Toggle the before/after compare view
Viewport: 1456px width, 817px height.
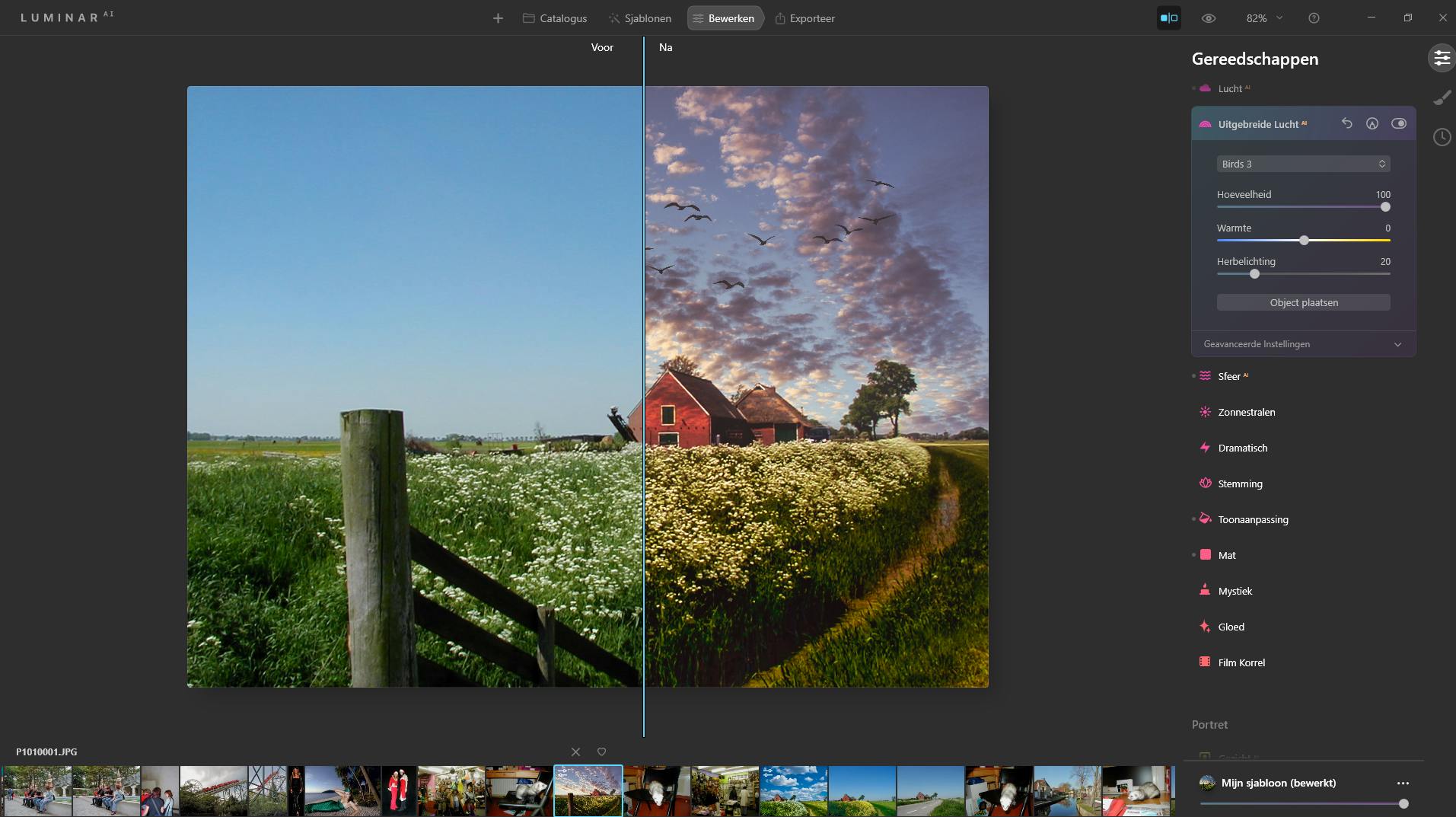[1168, 18]
